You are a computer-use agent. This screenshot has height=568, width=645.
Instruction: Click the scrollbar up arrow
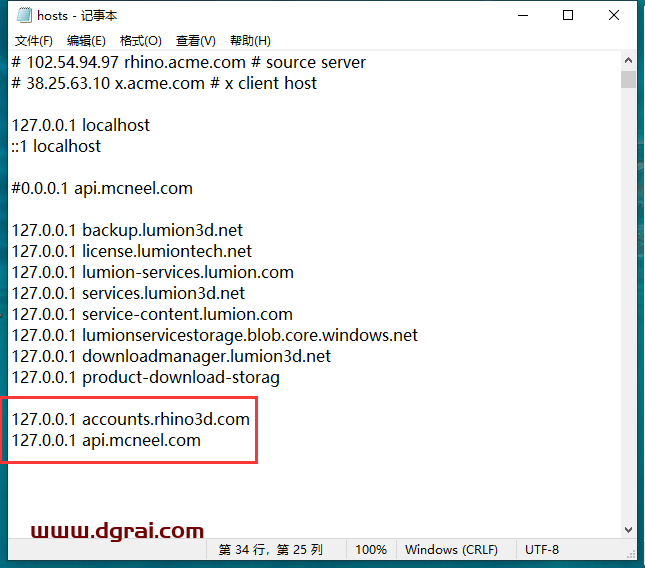(x=628, y=60)
